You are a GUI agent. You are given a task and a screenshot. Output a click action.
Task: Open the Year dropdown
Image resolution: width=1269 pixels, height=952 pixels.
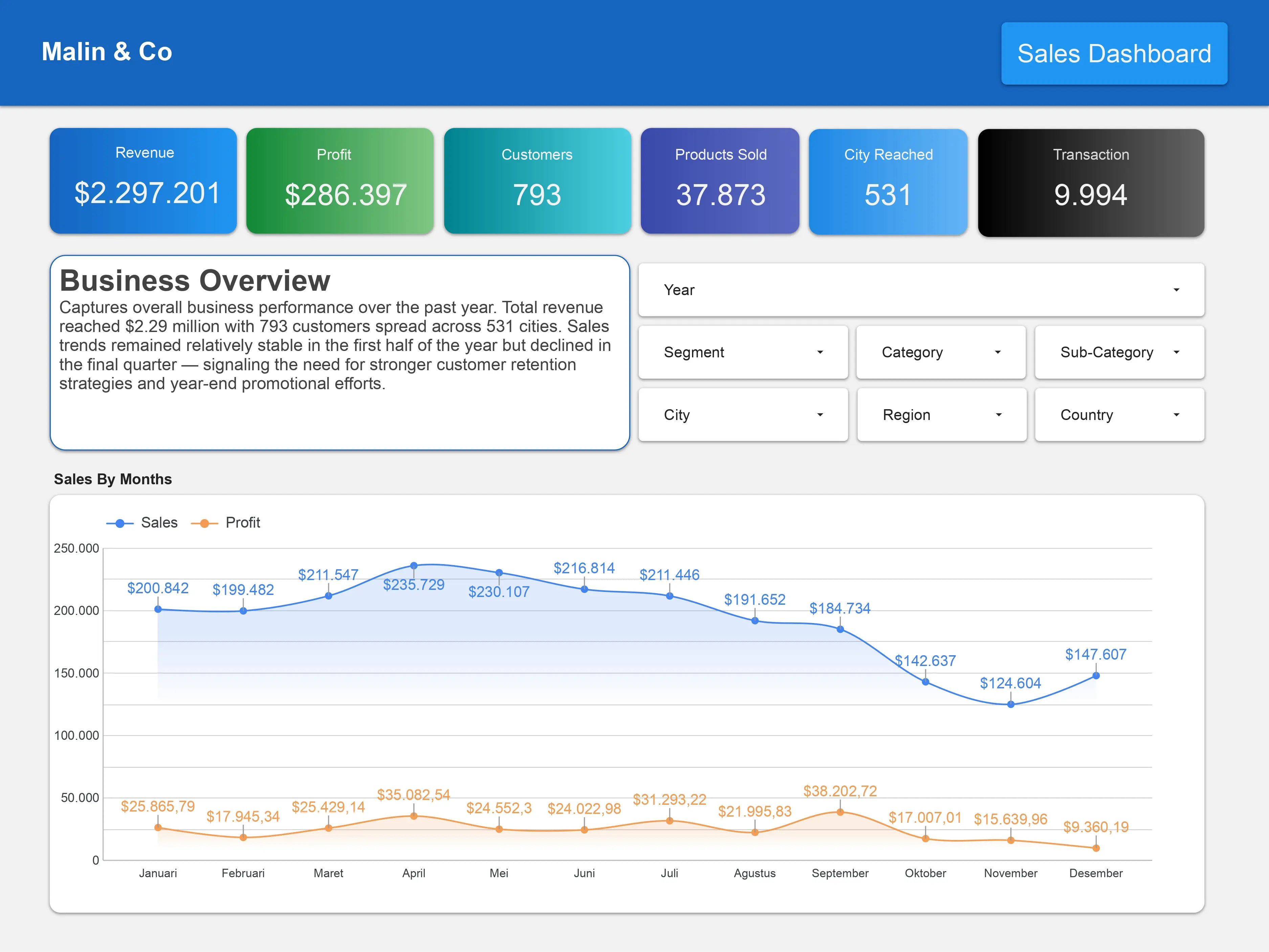click(x=920, y=290)
